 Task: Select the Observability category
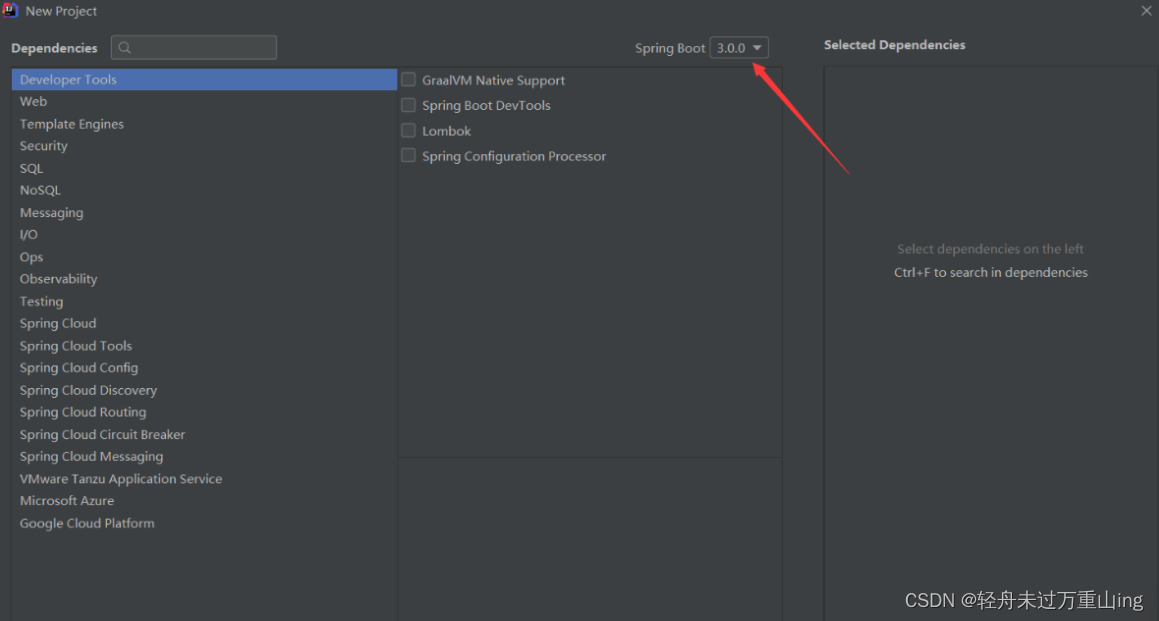[x=58, y=278]
